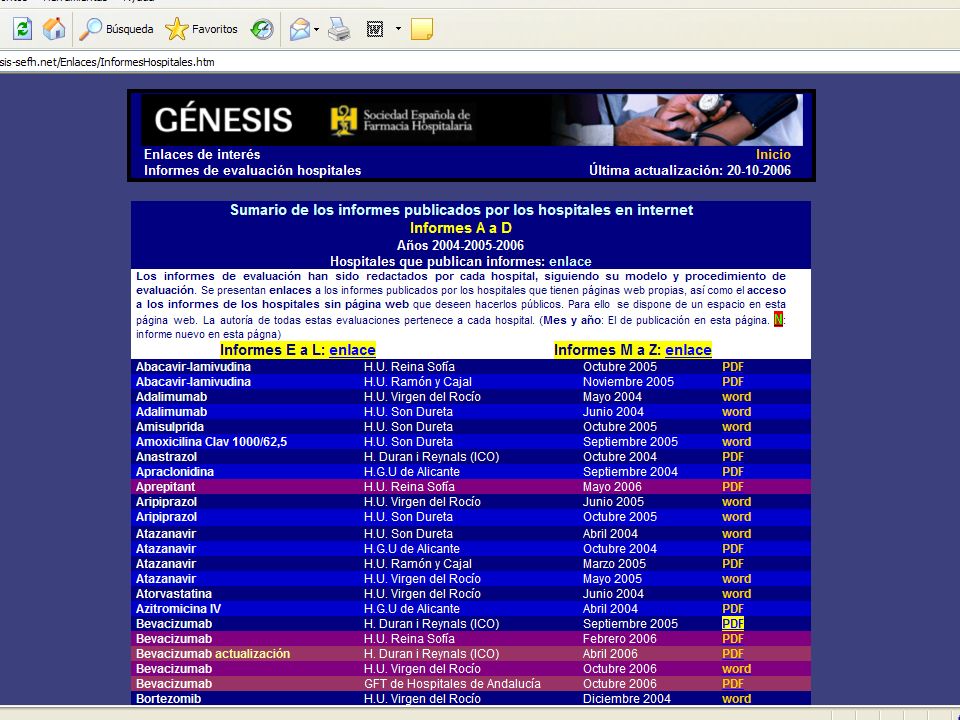This screenshot has width=960, height=720.
Task: Select the 'Apraclonidina' drug name
Action: [x=174, y=471]
